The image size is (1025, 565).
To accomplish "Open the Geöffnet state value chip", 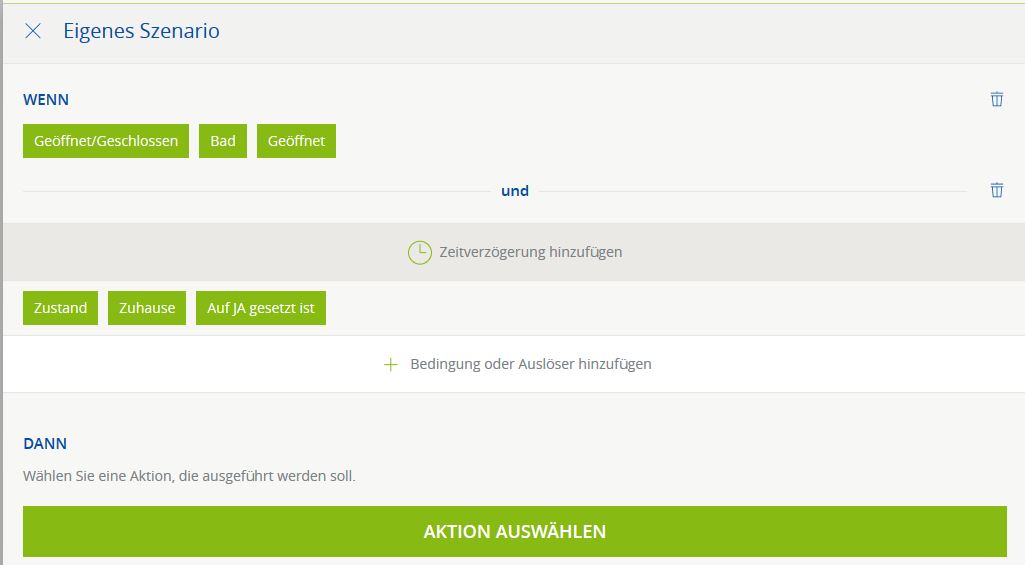I will click(x=296, y=141).
